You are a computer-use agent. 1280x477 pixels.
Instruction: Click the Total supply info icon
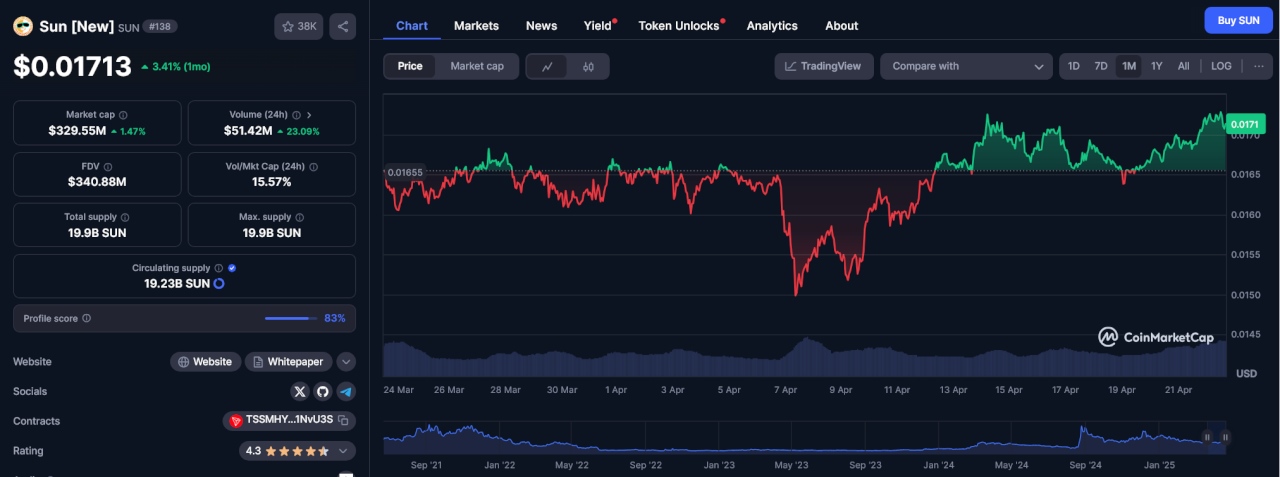[x=125, y=217]
